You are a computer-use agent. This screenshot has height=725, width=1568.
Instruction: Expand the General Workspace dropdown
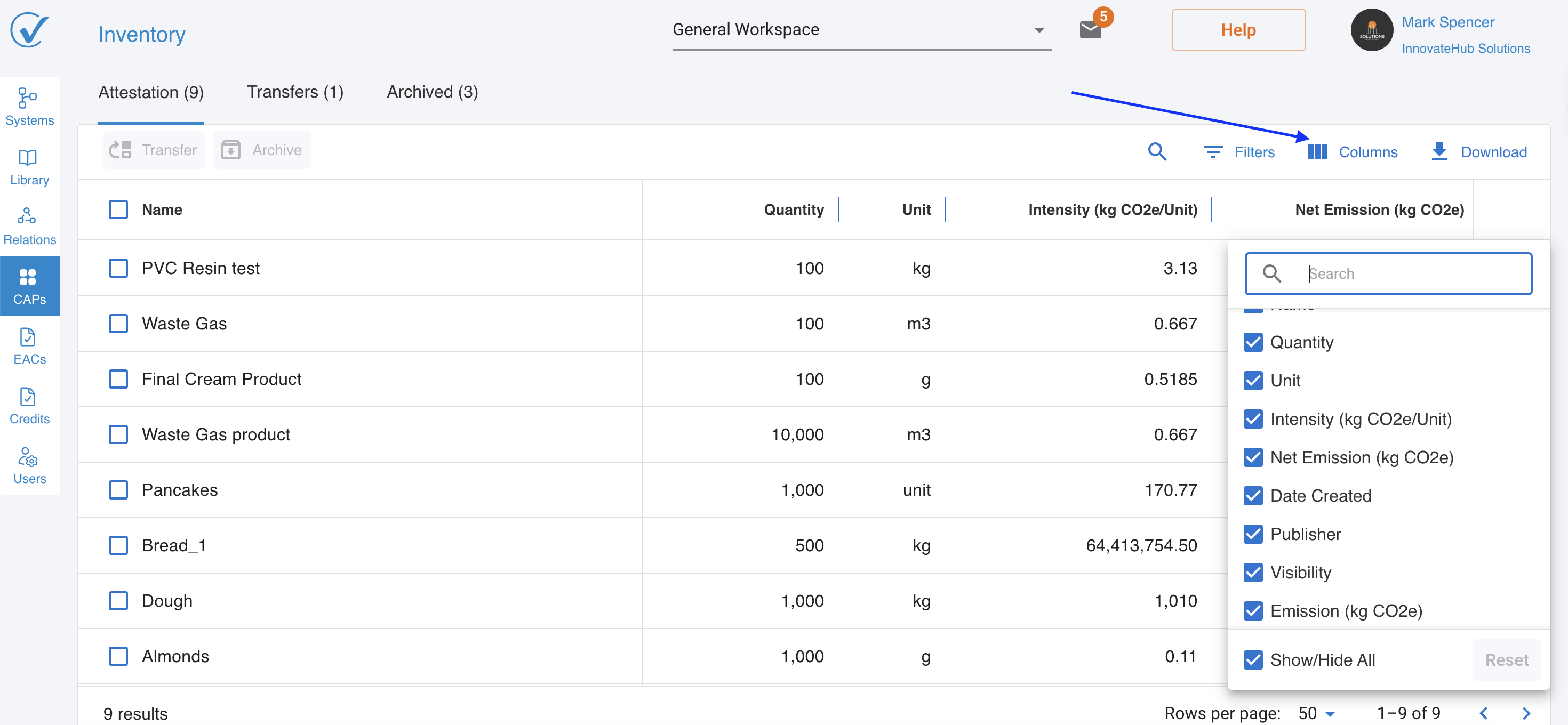861,30
